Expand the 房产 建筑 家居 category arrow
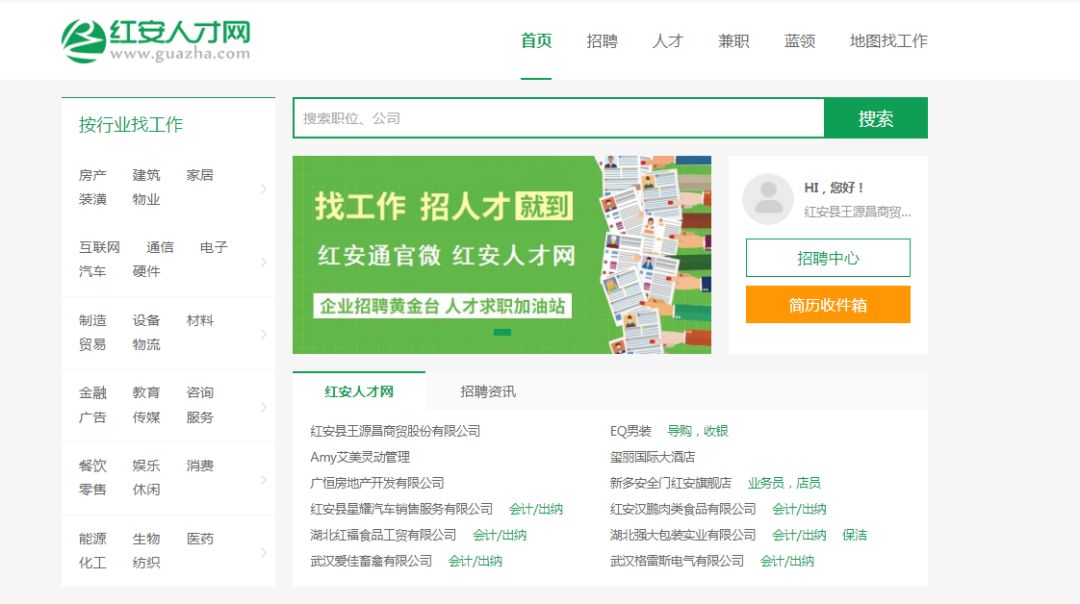This screenshot has width=1080, height=604. click(263, 189)
